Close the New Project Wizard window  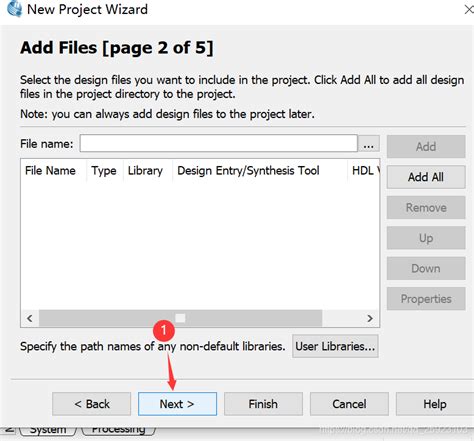tap(469, 9)
